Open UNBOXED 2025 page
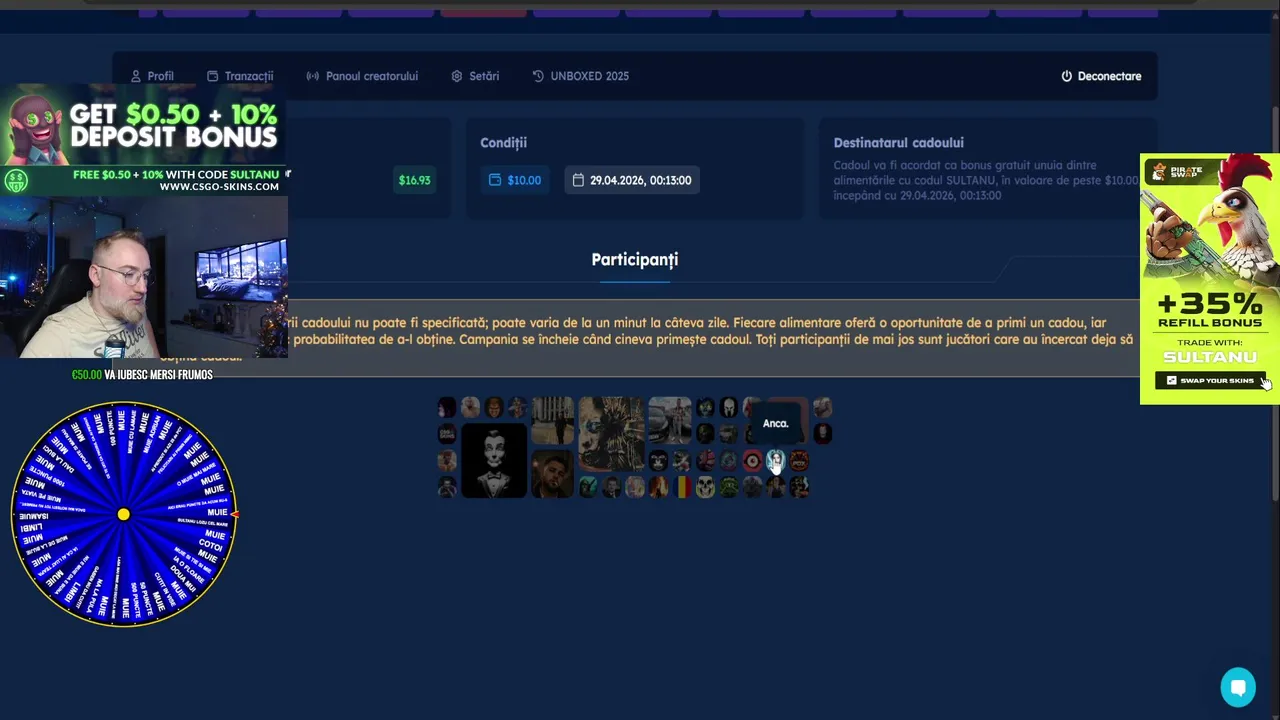Screen dimensions: 1280x720 [581, 76]
